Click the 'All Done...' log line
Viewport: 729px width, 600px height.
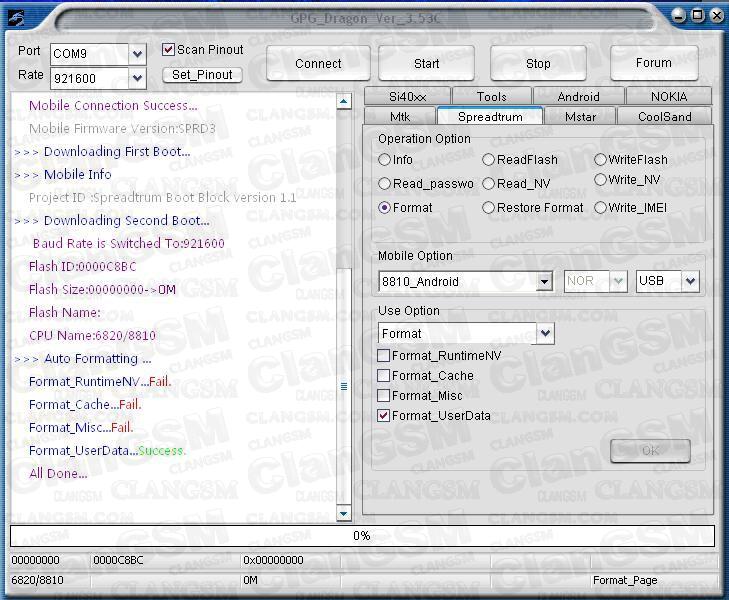[x=58, y=473]
